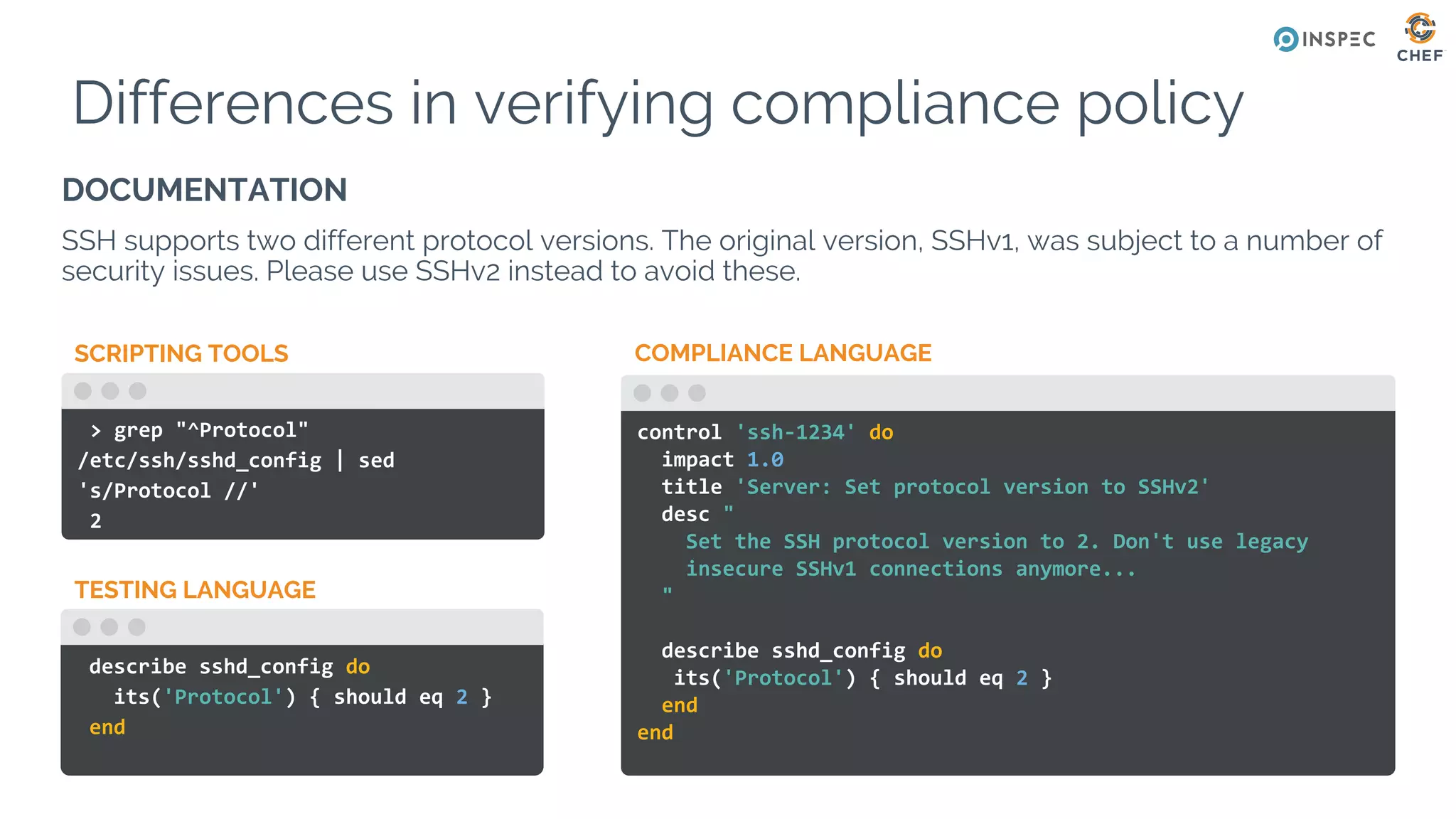Click third window dot in Compliance Language terminal

tap(697, 393)
